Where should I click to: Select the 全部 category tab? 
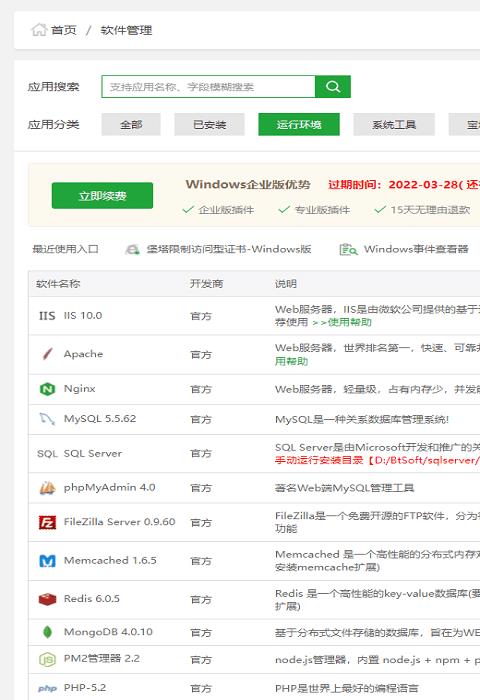[131, 124]
